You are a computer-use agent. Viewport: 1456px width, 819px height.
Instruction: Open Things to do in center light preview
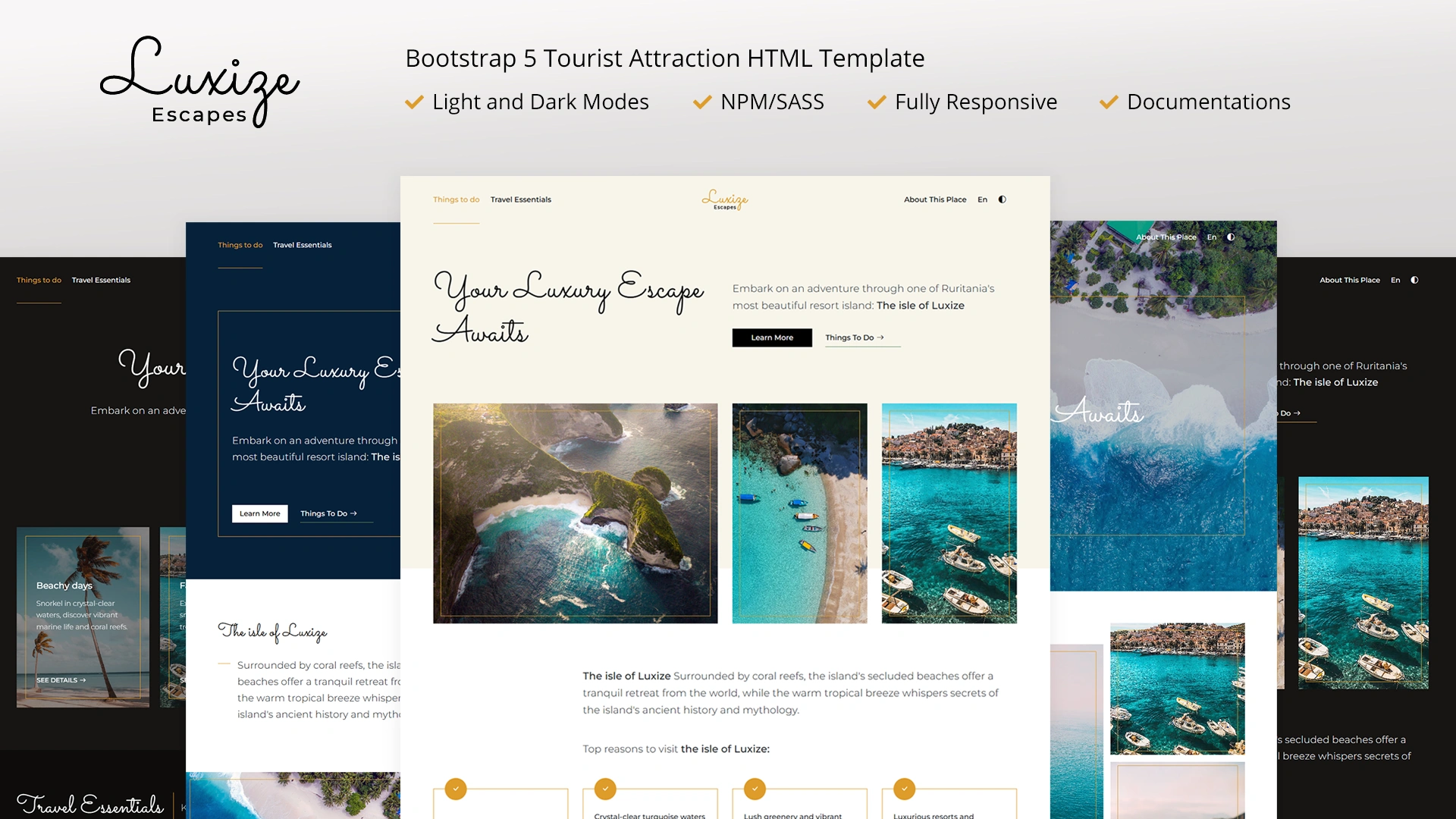click(457, 199)
